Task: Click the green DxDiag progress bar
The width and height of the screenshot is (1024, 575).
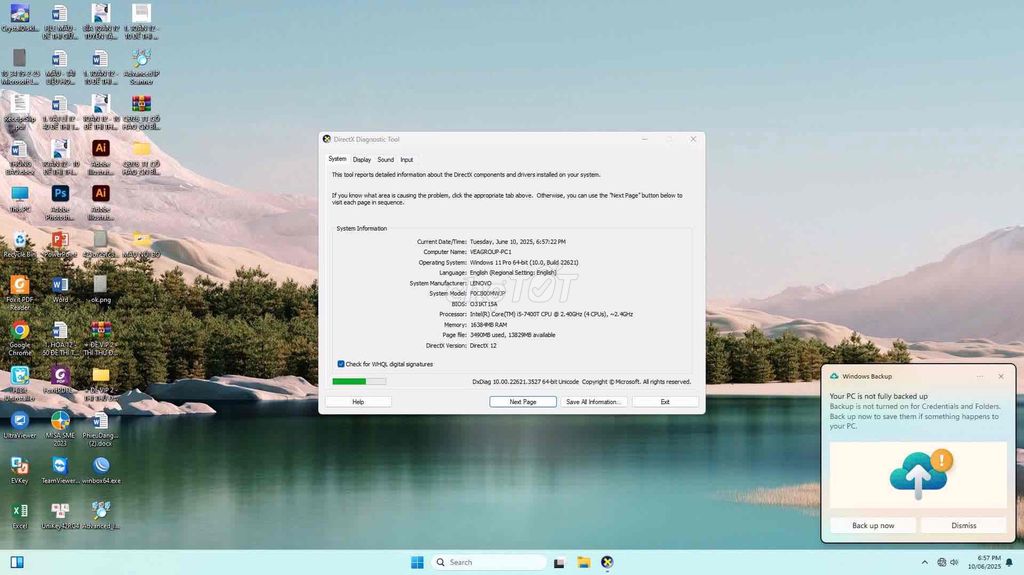Action: (359, 382)
